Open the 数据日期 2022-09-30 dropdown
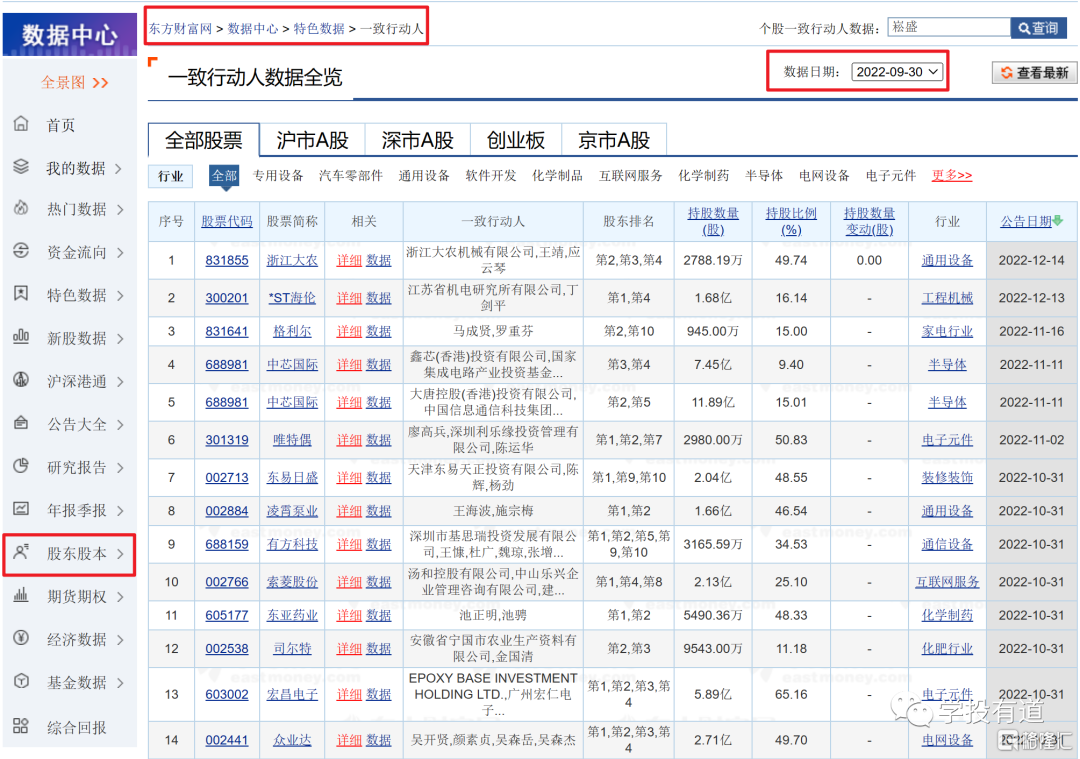The image size is (1080, 759). coord(897,72)
